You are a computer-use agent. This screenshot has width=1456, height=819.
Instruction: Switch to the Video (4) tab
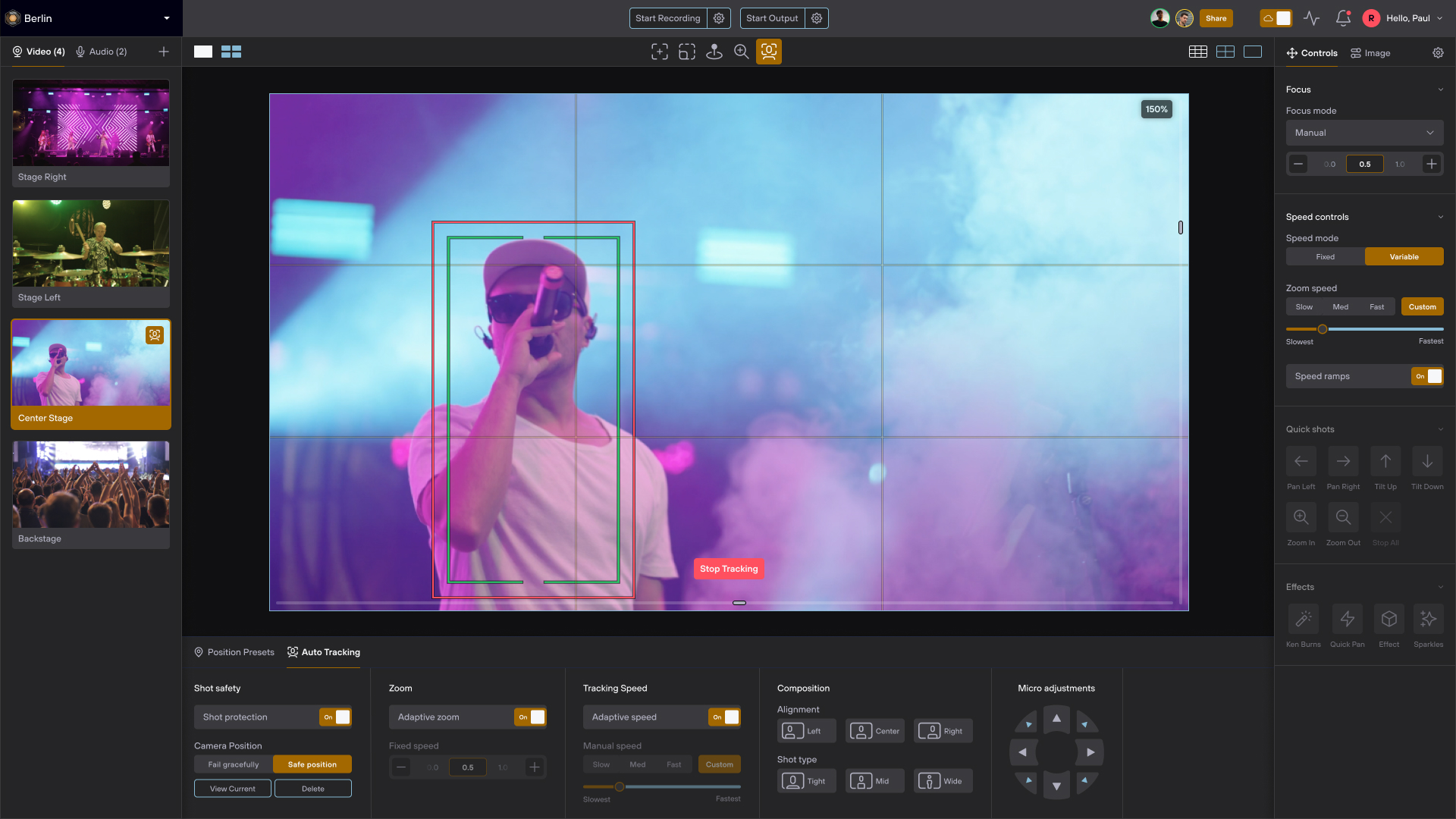coord(38,52)
